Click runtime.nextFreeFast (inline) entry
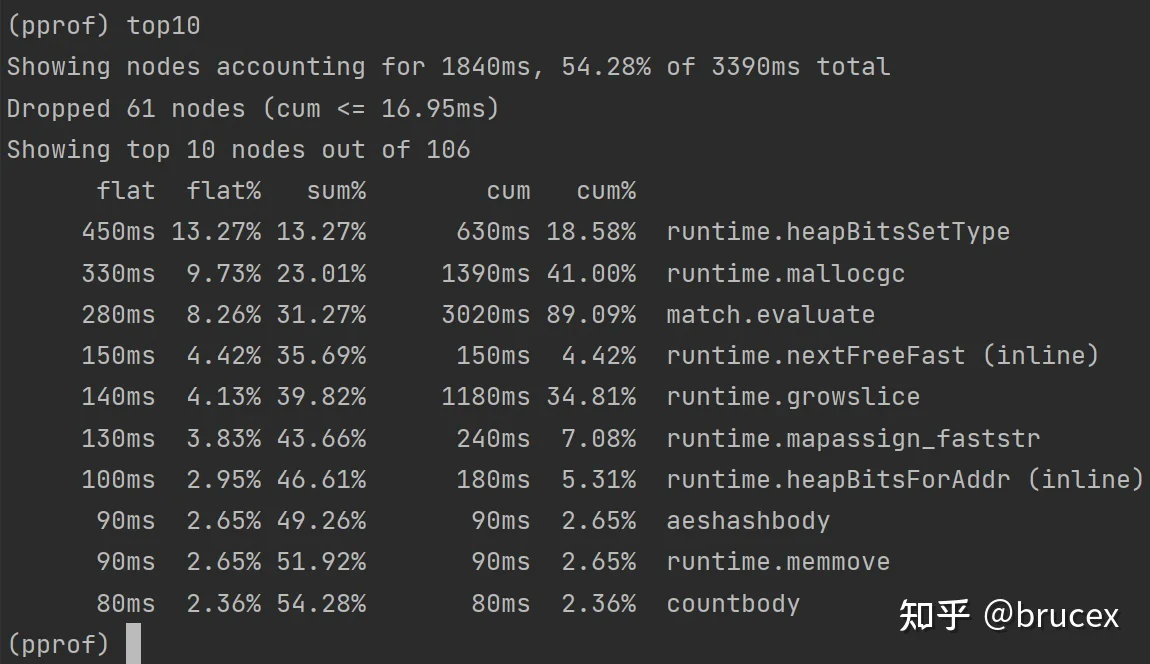This screenshot has width=1150, height=664. pyautogui.click(x=882, y=355)
